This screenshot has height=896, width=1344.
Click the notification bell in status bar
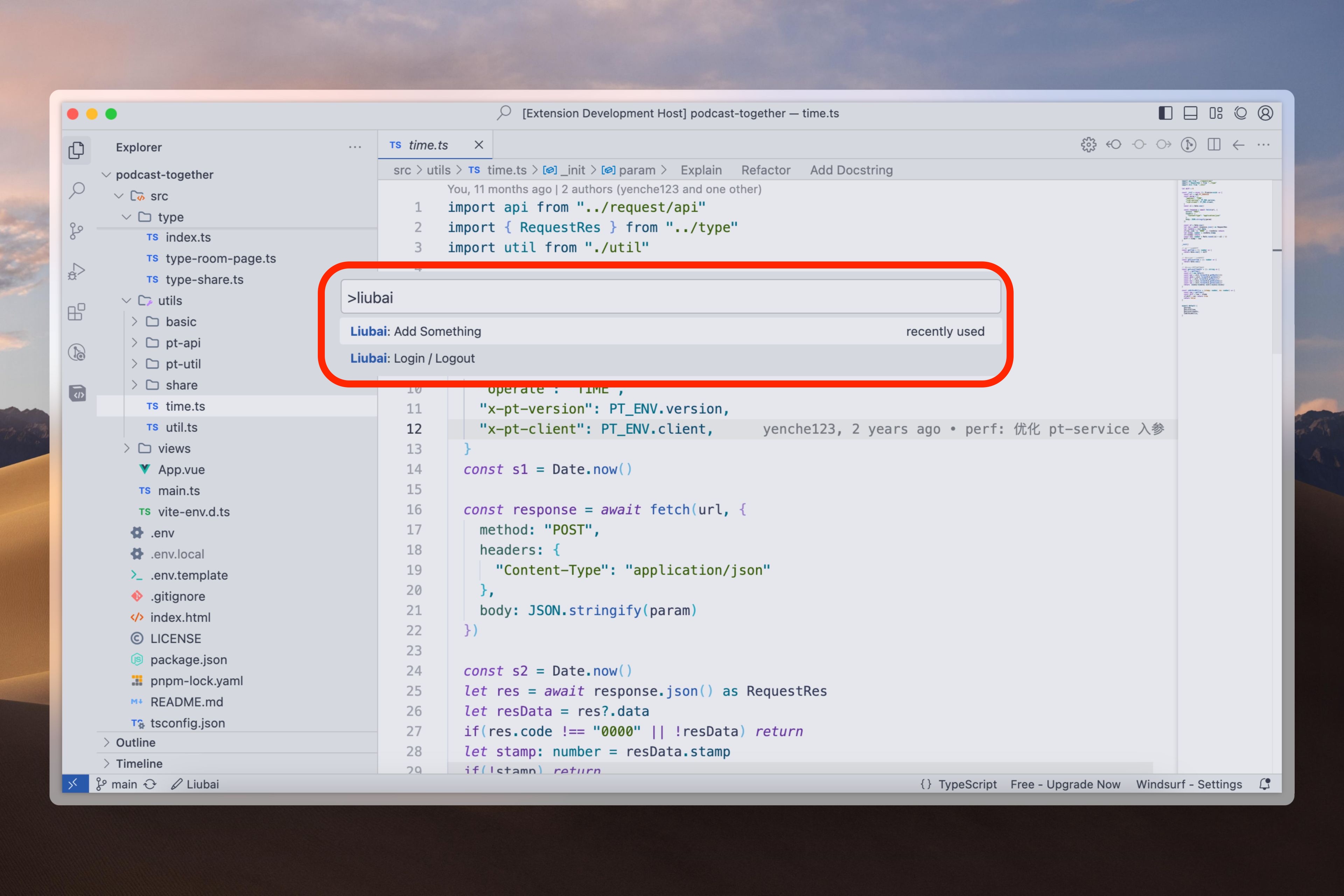point(1265,784)
